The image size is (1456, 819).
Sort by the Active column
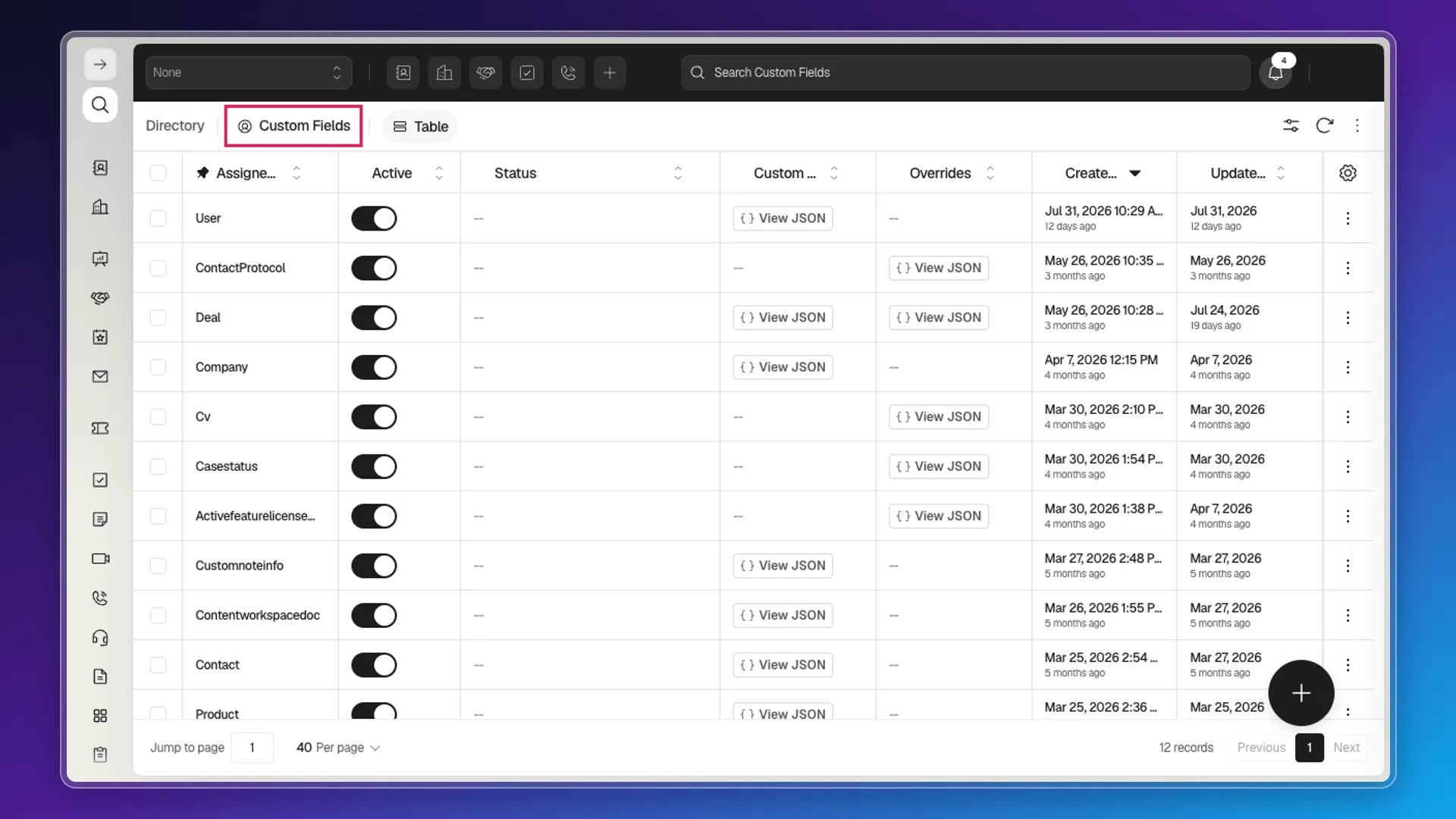(439, 173)
